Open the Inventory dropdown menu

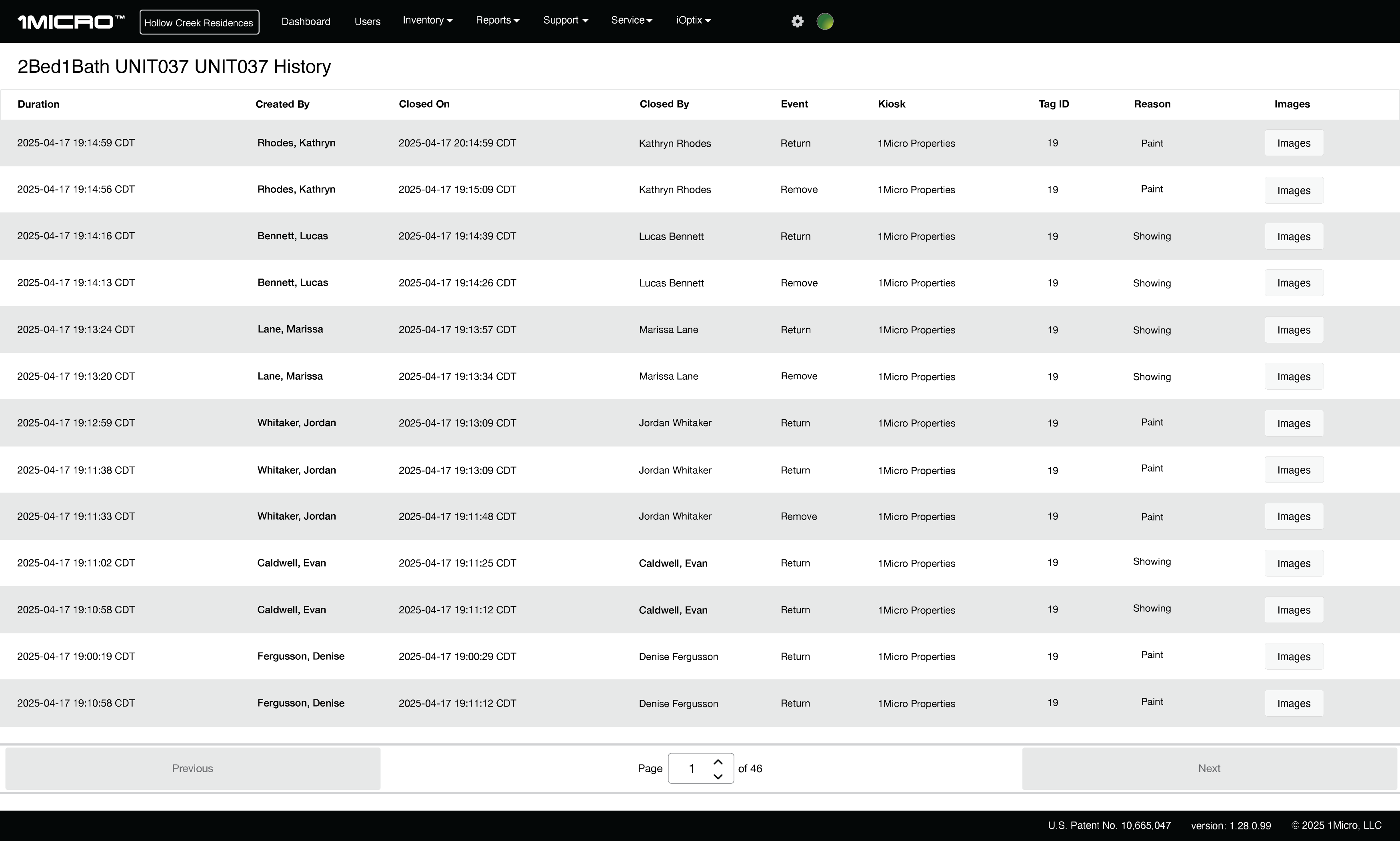(x=427, y=20)
